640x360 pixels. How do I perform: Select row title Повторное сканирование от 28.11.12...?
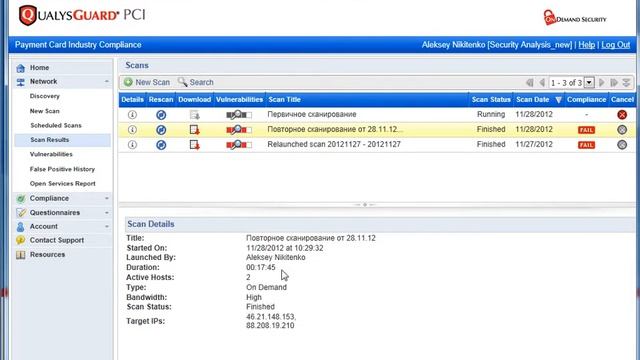335,129
